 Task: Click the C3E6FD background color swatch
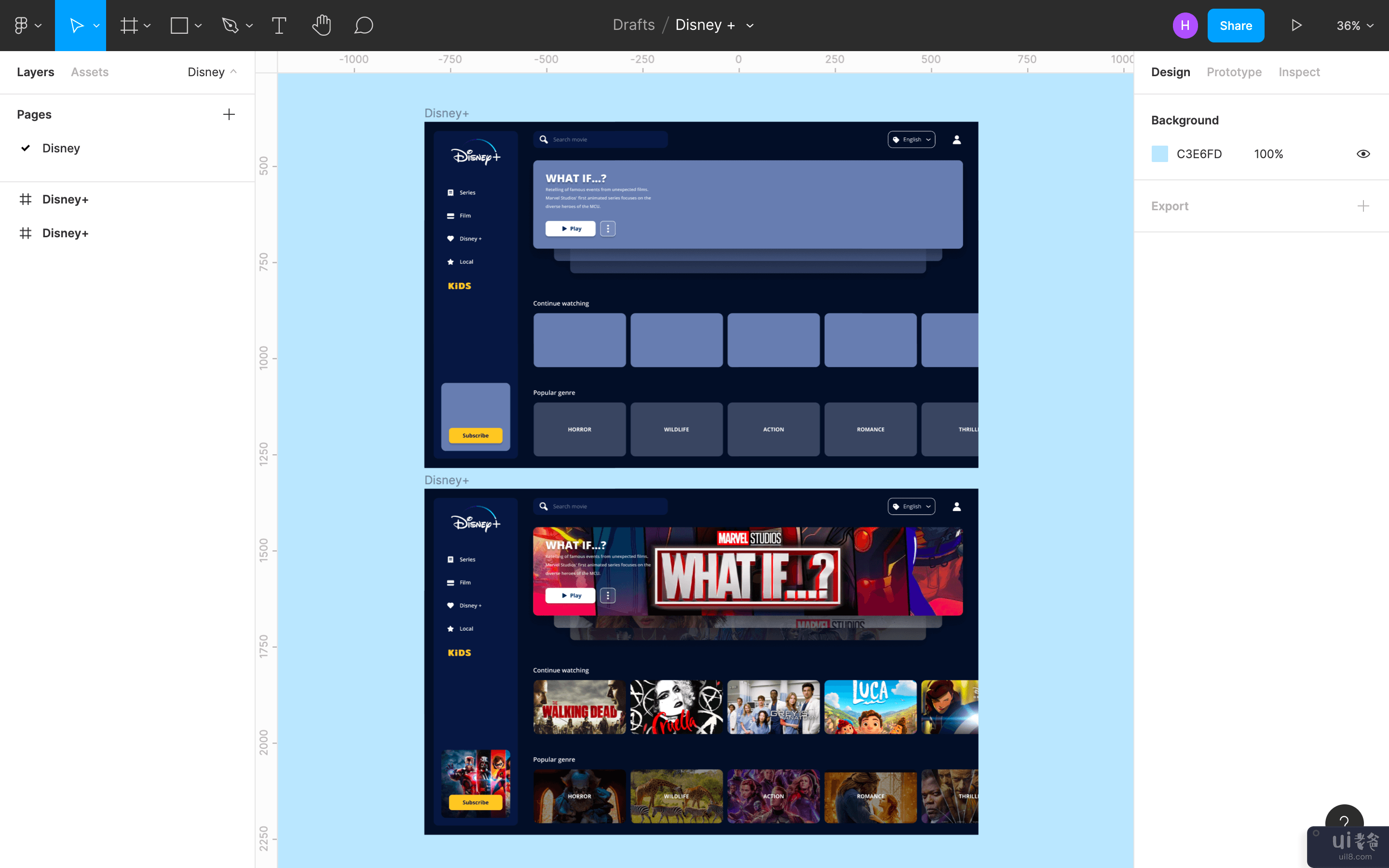pos(1159,154)
